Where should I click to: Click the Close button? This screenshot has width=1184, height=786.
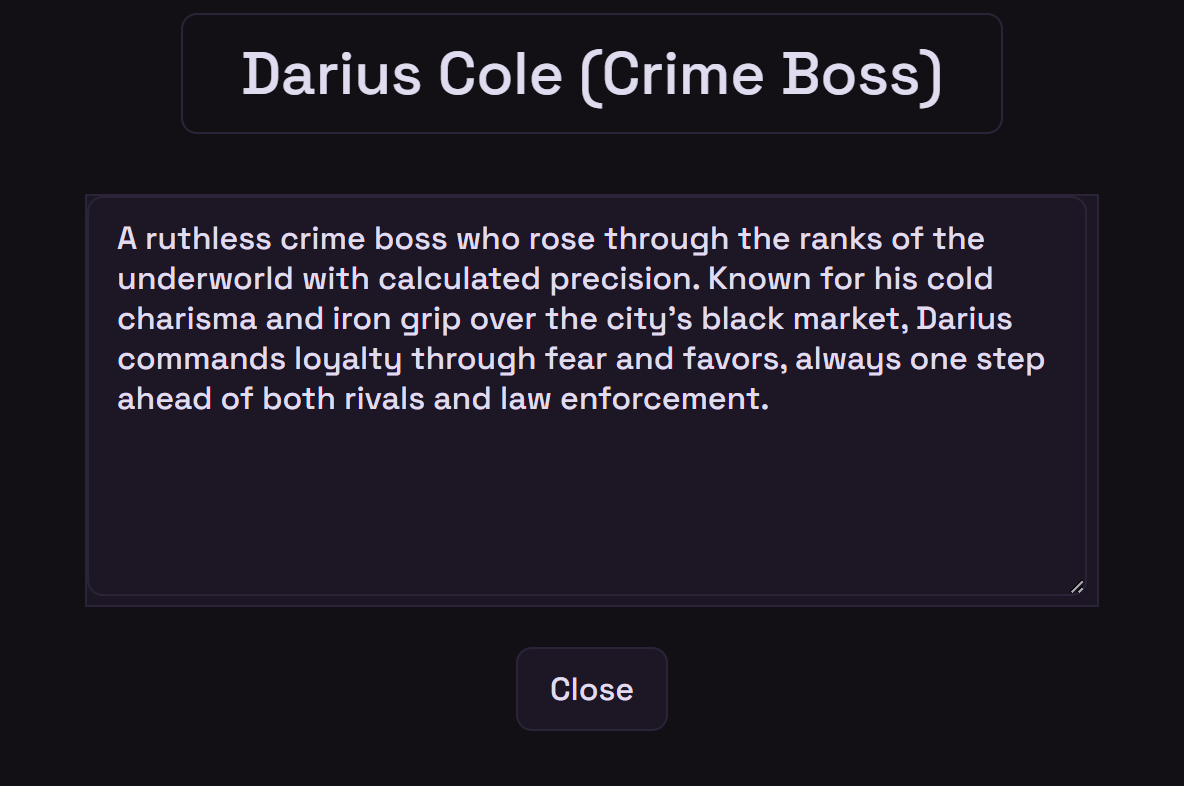[591, 689]
